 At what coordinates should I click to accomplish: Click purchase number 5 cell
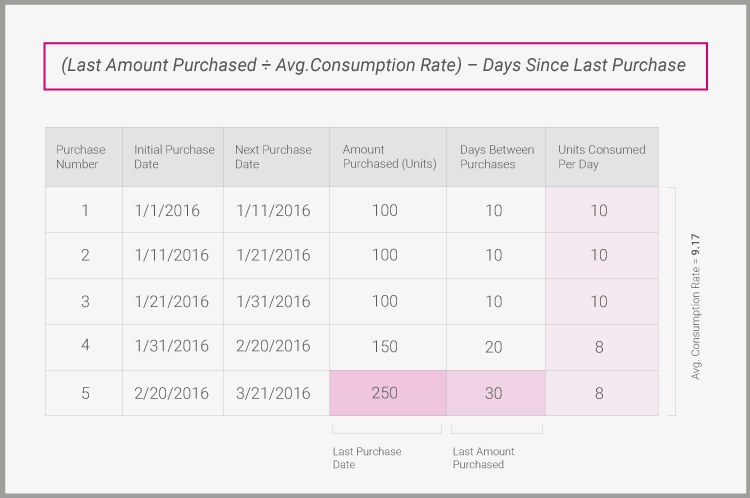(x=85, y=393)
